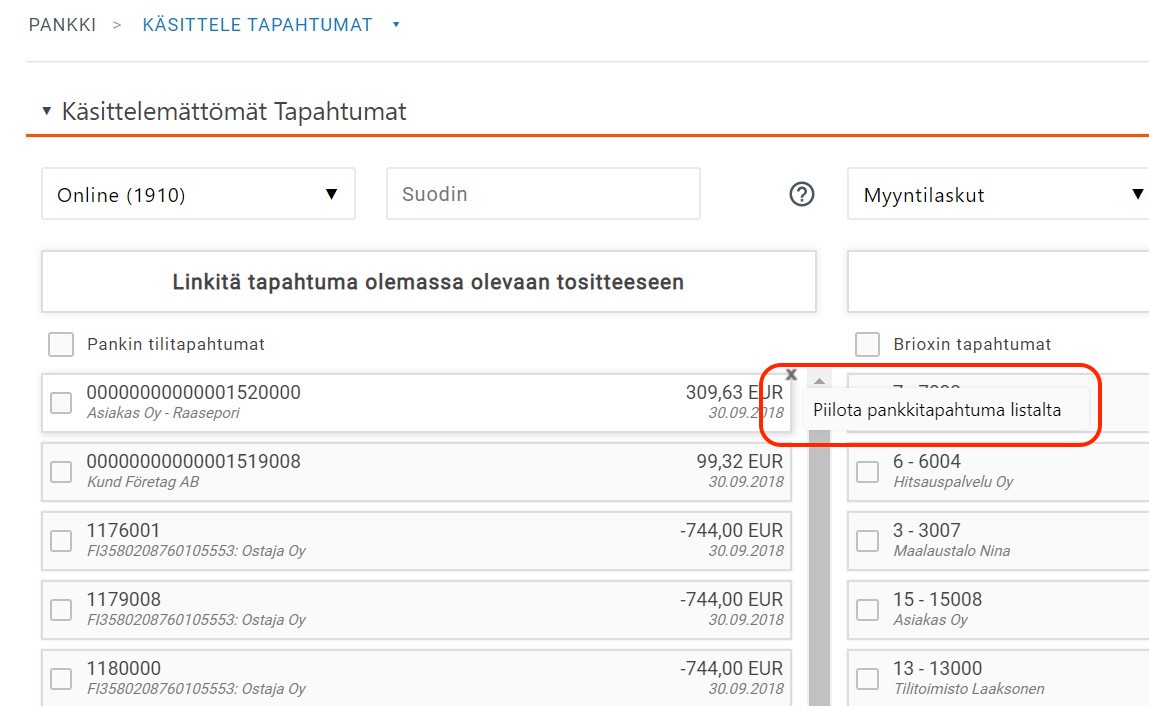Open the Online (1910) account dropdown

pyautogui.click(x=198, y=194)
